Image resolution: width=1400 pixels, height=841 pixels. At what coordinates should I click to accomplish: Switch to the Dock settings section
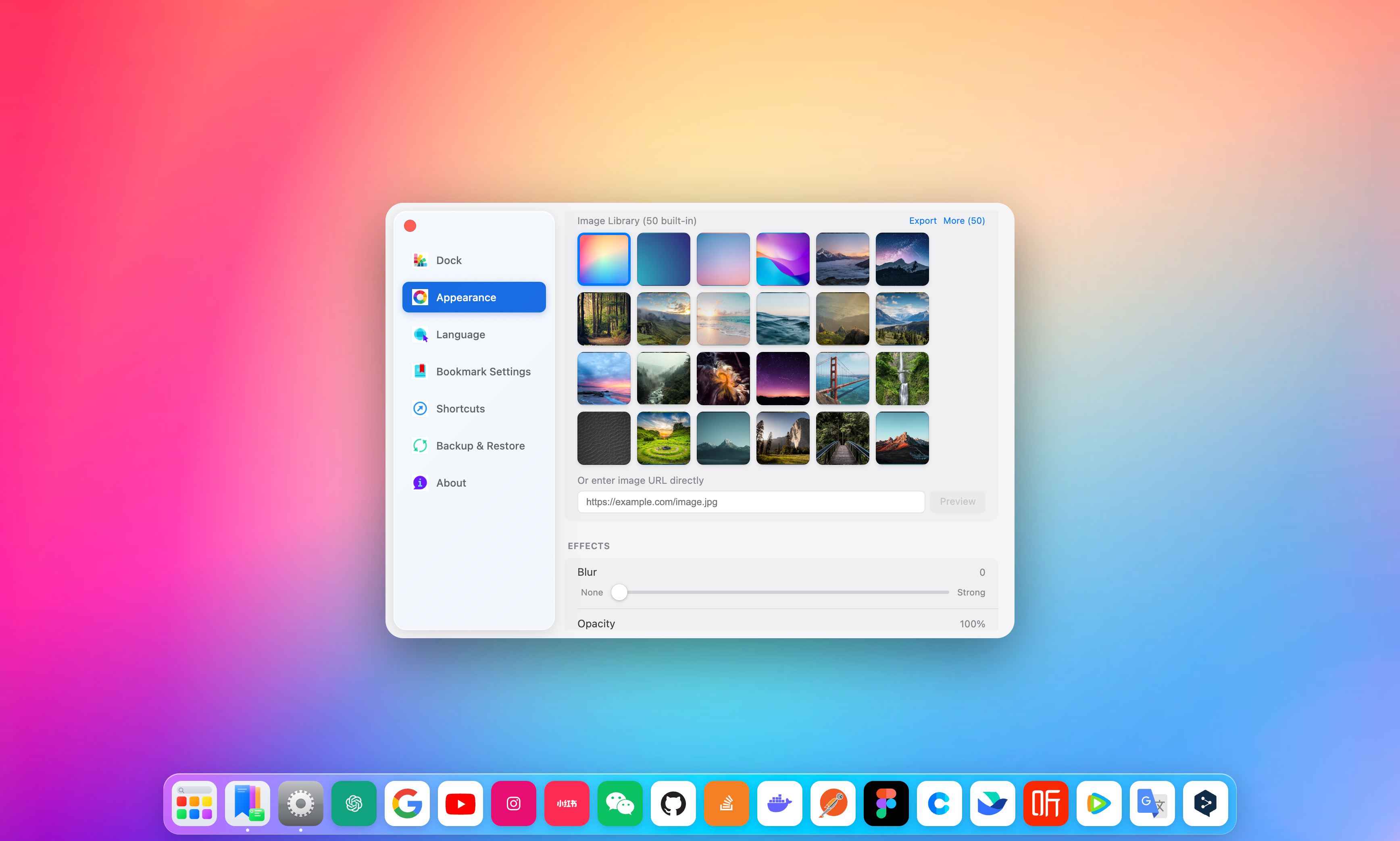pos(474,260)
